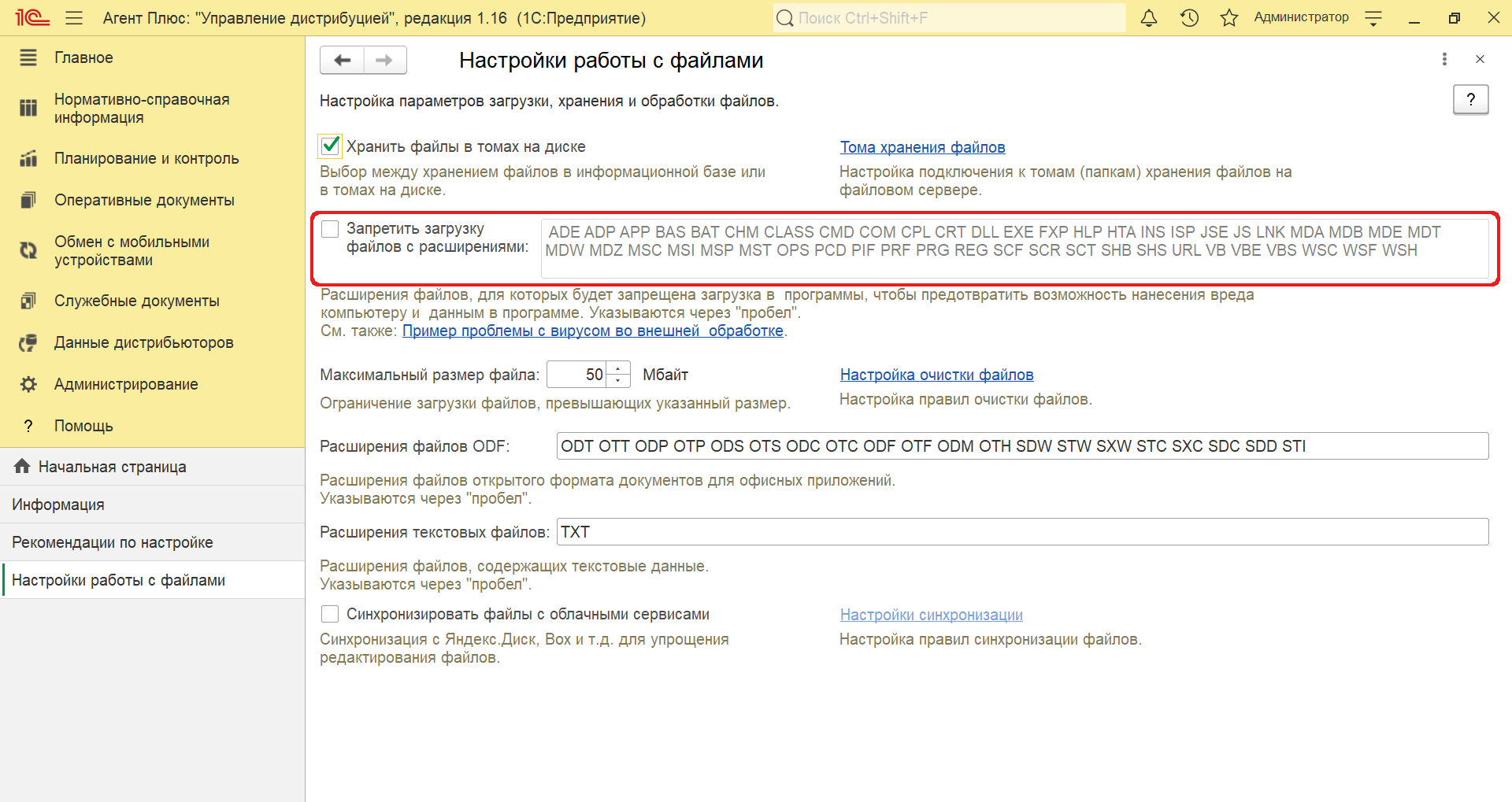Click the Нормативно-справочная информация books icon
Viewport: 1512px width, 802px height.
tap(28, 108)
